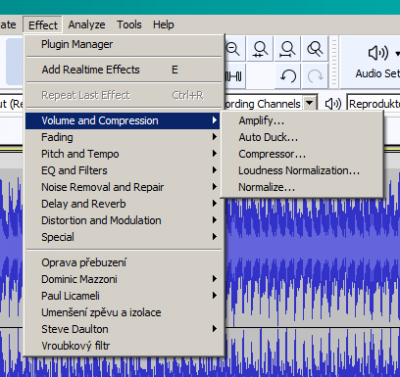Expand the Delay and Reverb submenu
400x377 pixels.
tap(123, 204)
